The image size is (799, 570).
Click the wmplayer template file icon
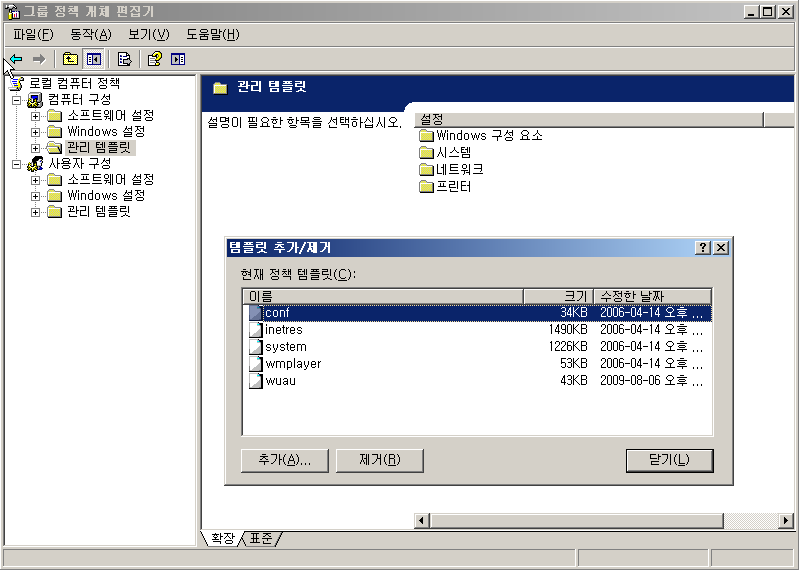click(x=255, y=364)
